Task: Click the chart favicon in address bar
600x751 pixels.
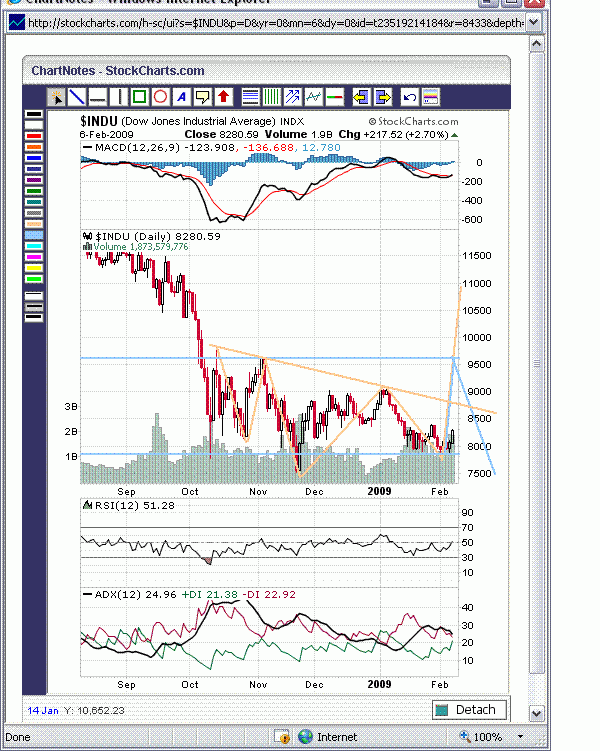Action: click(16, 22)
